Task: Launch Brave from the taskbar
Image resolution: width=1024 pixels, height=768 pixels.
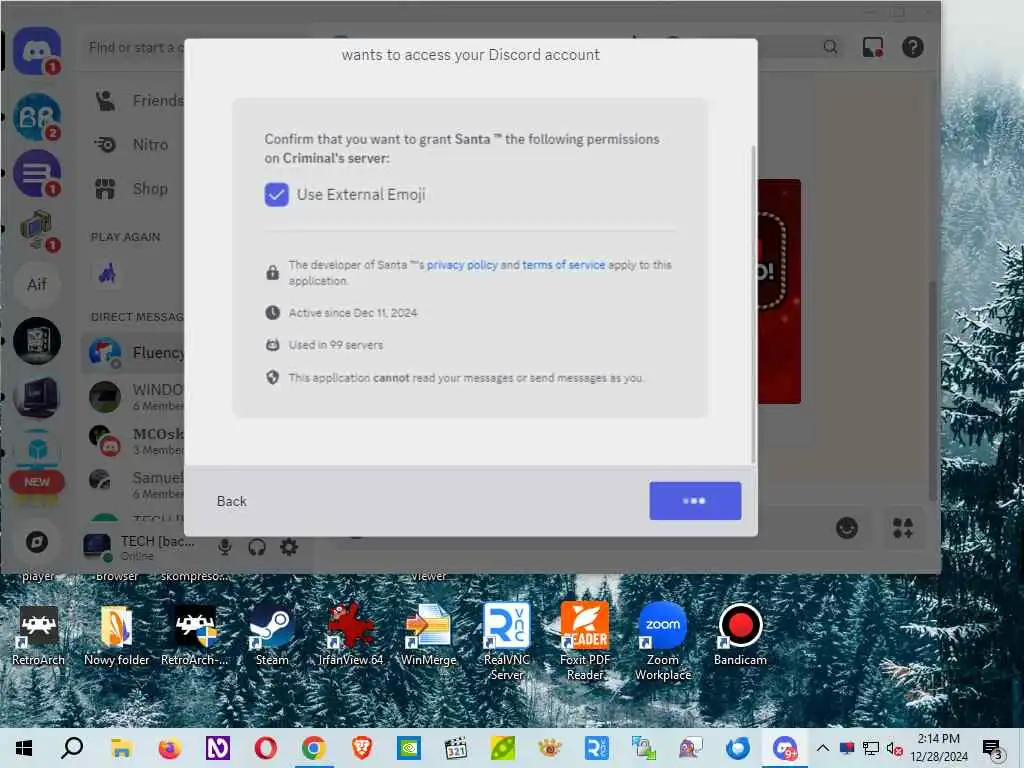Action: pyautogui.click(x=362, y=748)
